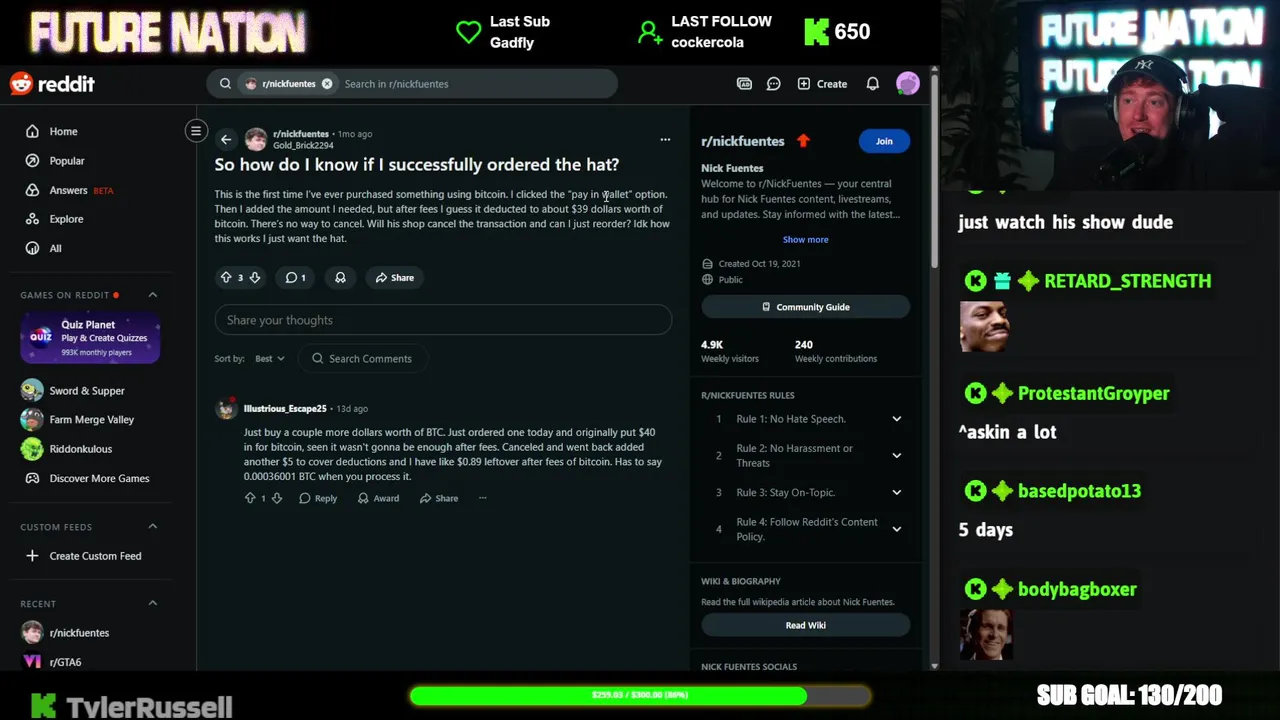Share the hat order post
The width and height of the screenshot is (1280, 720).
[394, 278]
